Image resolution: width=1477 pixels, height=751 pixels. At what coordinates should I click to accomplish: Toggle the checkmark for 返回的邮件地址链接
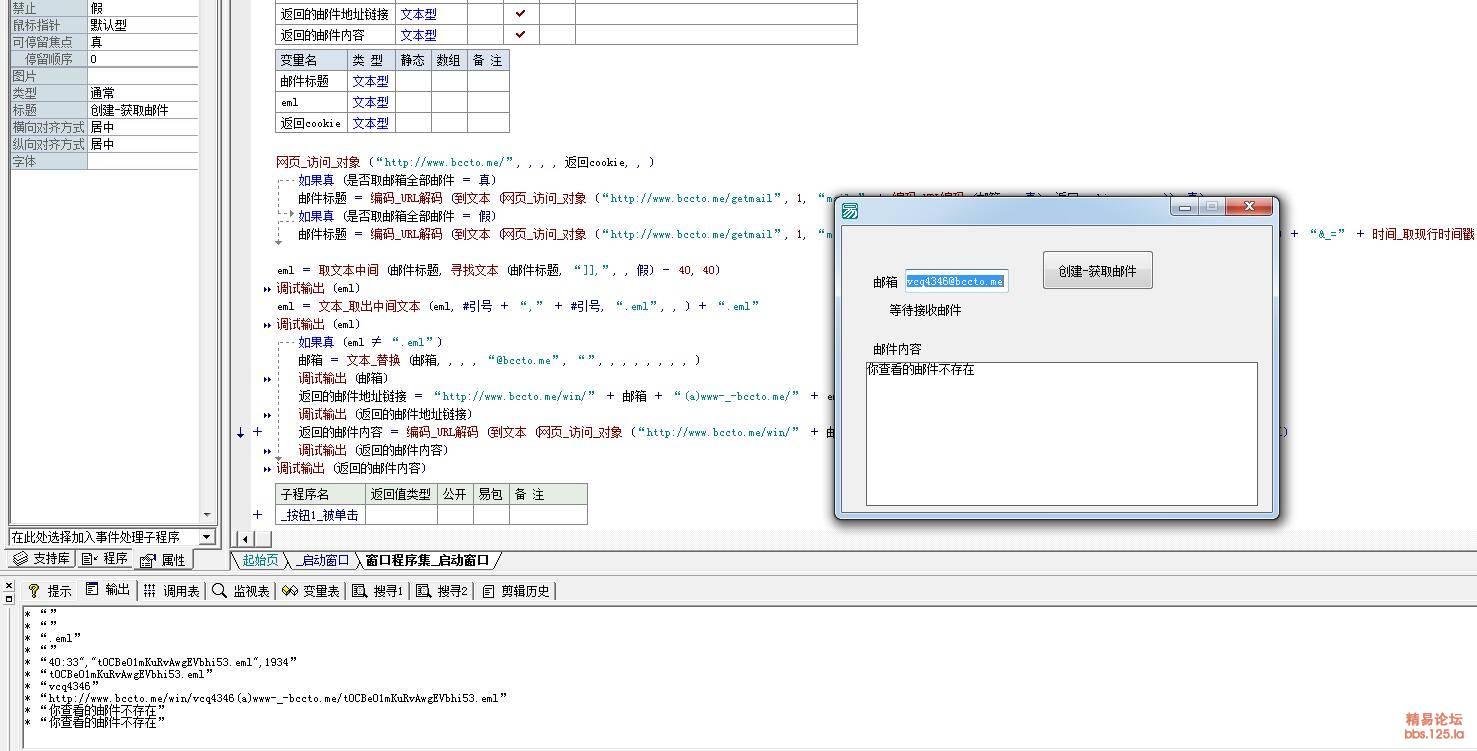coord(521,14)
